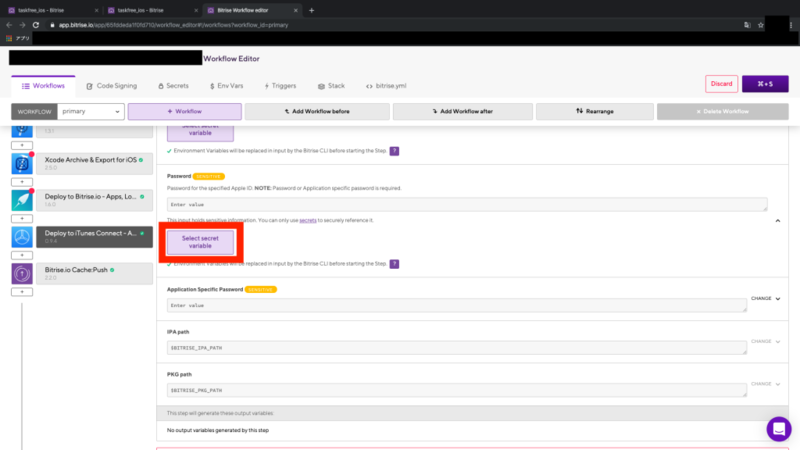Expand Change for IPA path
Image resolution: width=800 pixels, height=450 pixels.
pyautogui.click(x=765, y=341)
